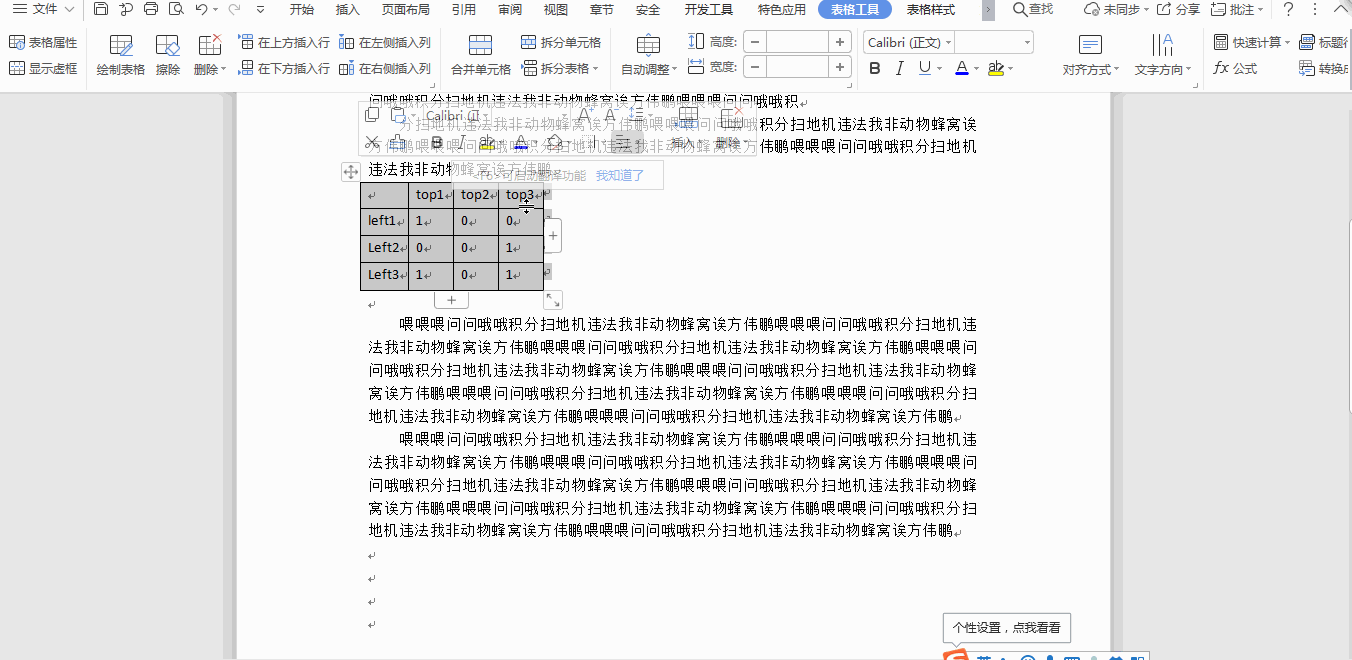Viewport: 1352px width, 660px height.
Task: Switch to the 插入 tab
Action: click(x=348, y=10)
